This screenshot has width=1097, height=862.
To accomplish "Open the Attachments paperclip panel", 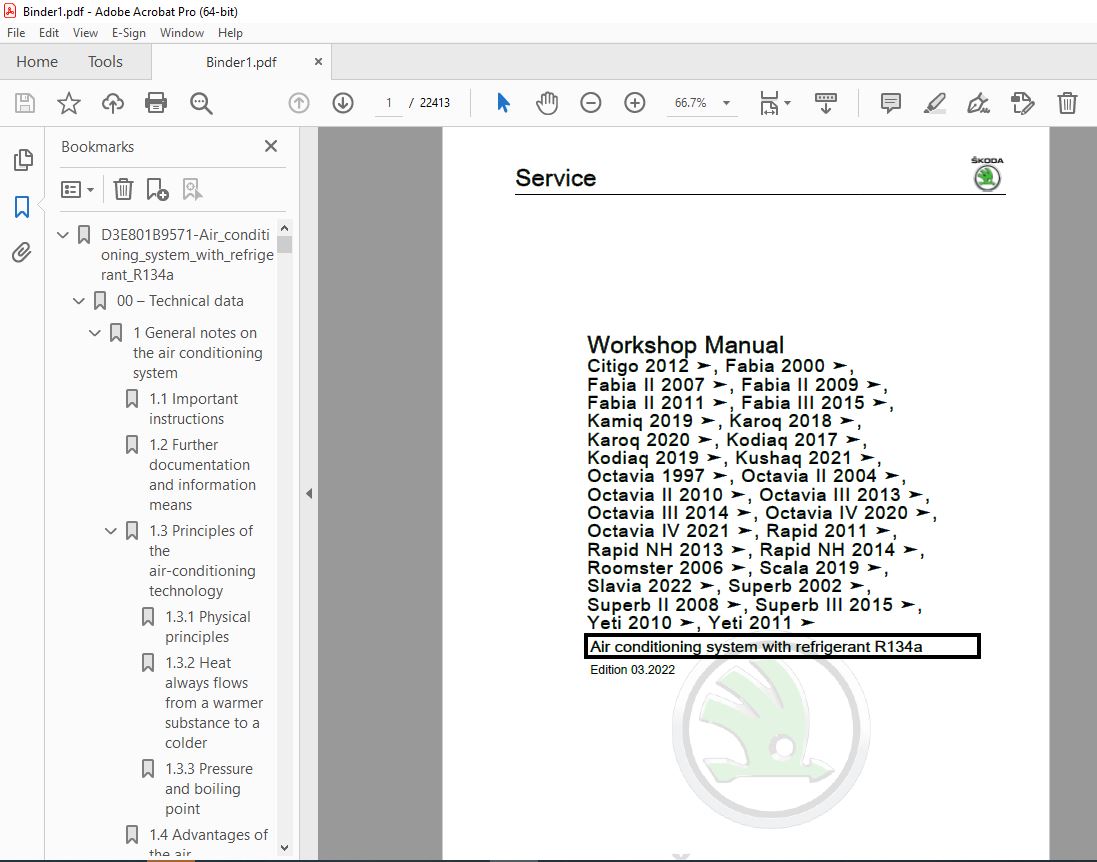I will coord(22,253).
